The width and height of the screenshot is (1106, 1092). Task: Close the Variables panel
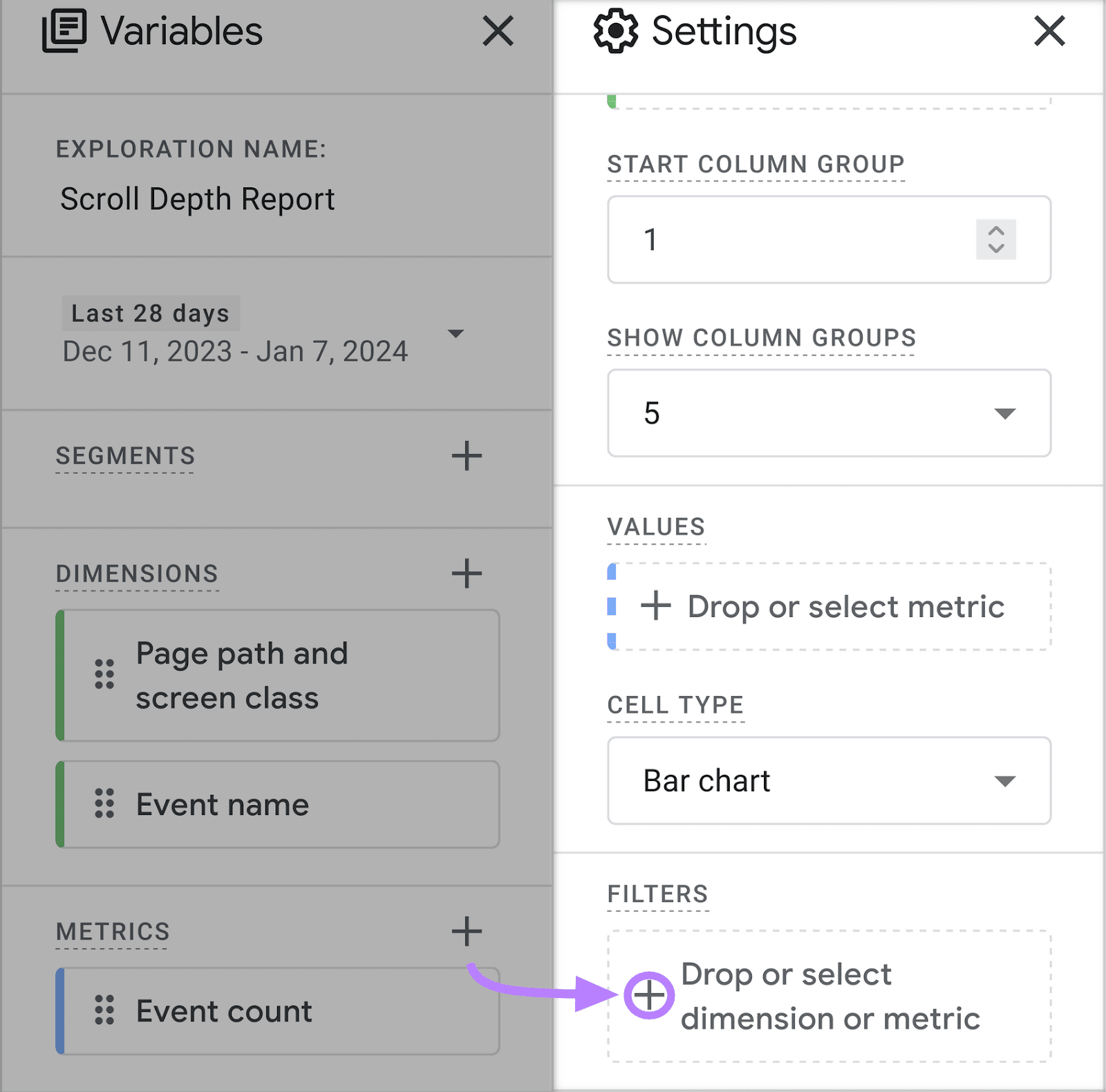click(498, 31)
